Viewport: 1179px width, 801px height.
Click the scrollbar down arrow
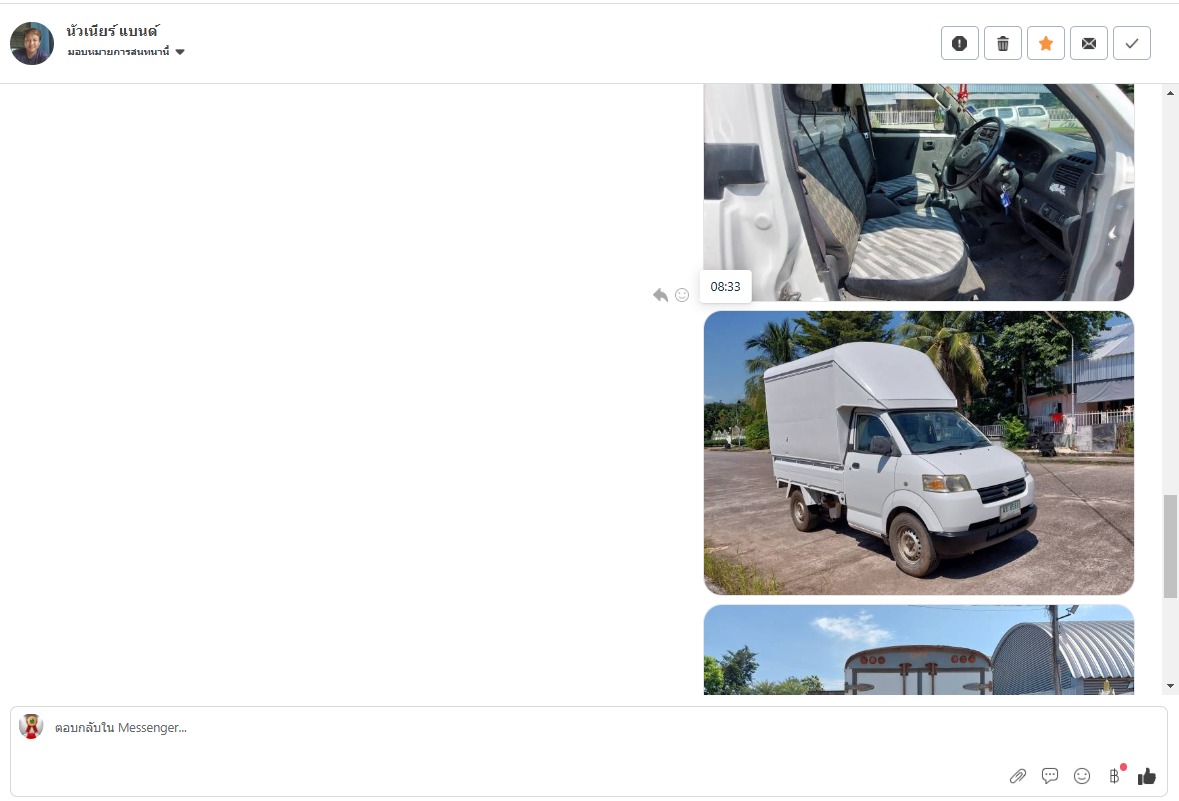[x=1170, y=686]
